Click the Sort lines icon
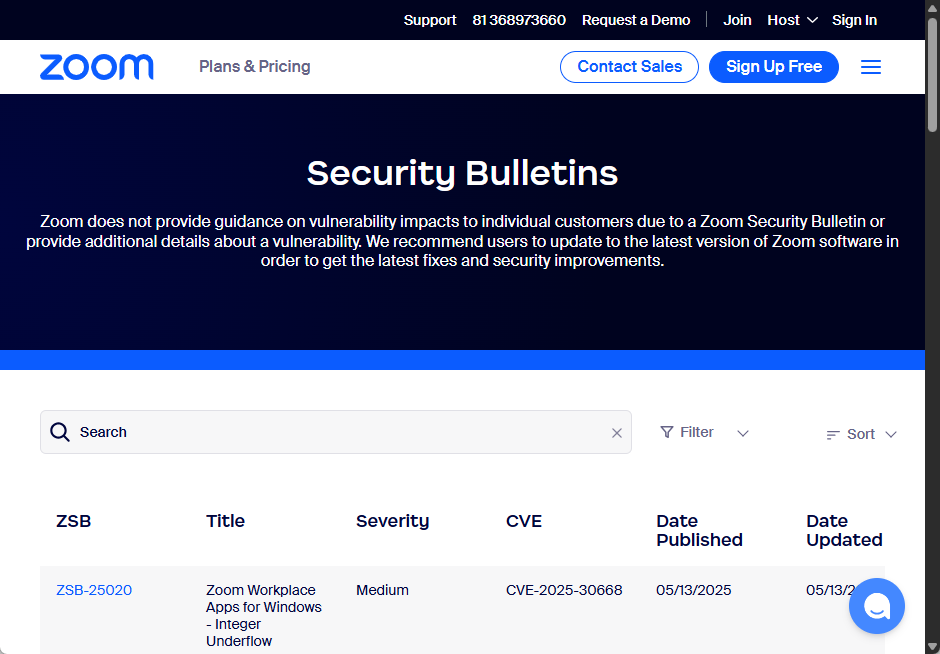 pyautogui.click(x=833, y=435)
